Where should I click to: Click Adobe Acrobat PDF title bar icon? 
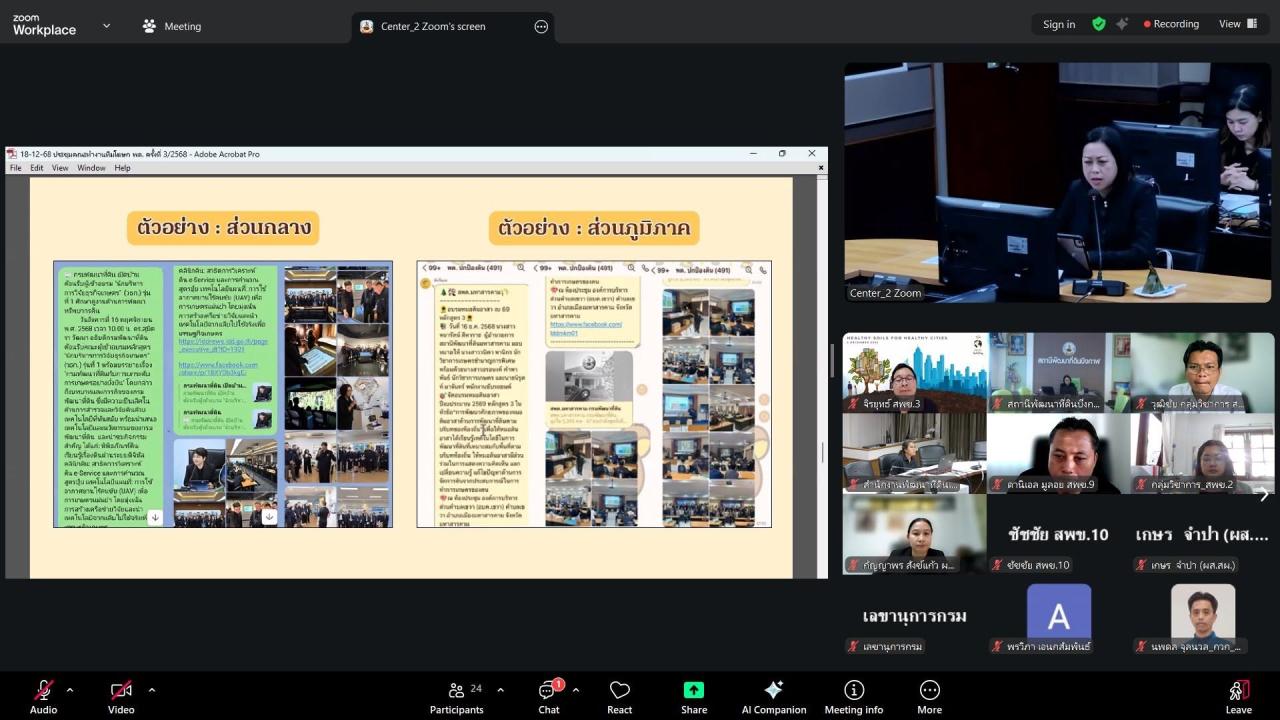click(x=12, y=154)
